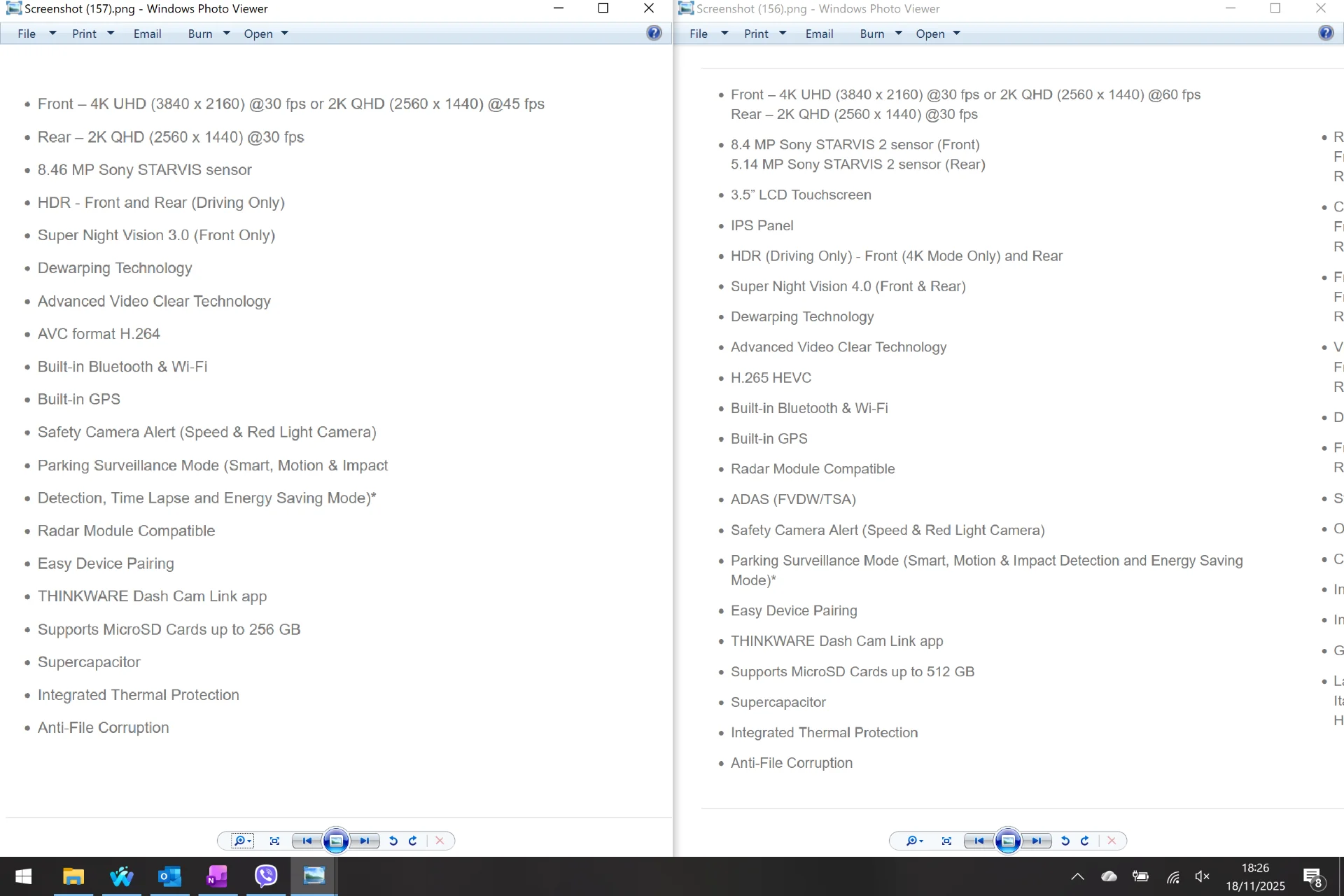Go to next image in Screenshot (157) viewer
This screenshot has height=896, width=1344.
(x=365, y=841)
